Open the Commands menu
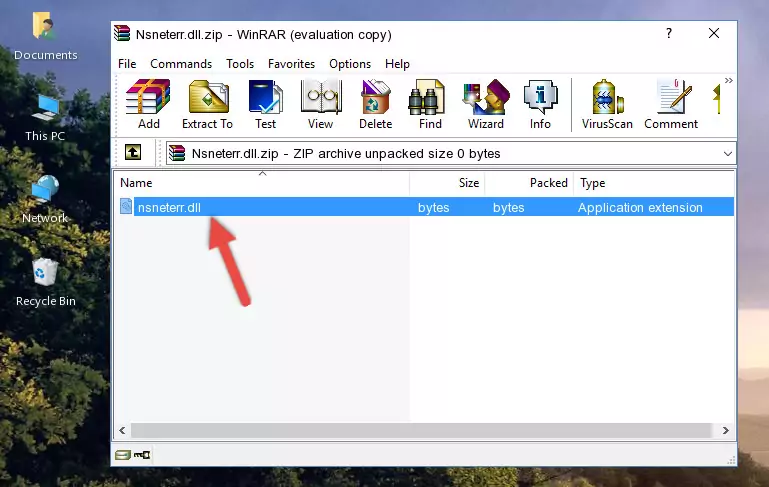Image resolution: width=769 pixels, height=487 pixels. (x=181, y=64)
